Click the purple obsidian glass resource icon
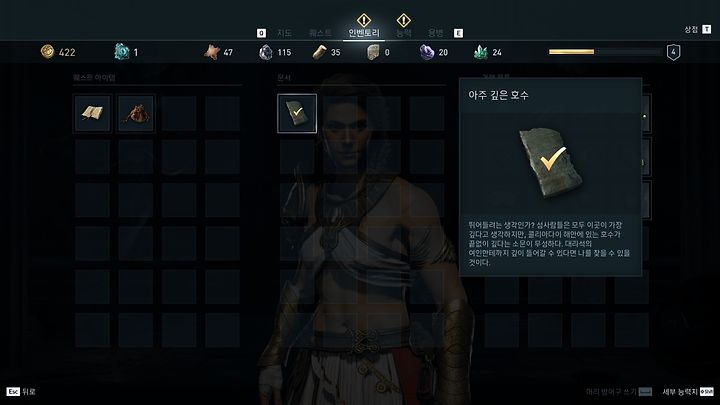Screen dimensions: 720x405 427,52
